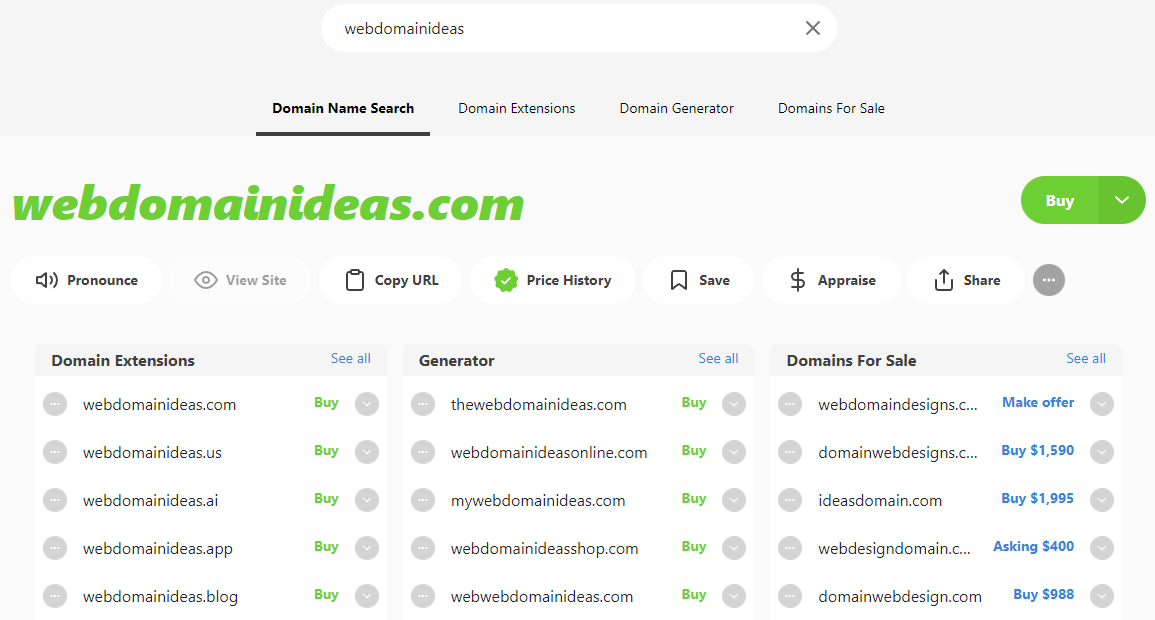Click the Copy URL clipboard button

tap(391, 280)
